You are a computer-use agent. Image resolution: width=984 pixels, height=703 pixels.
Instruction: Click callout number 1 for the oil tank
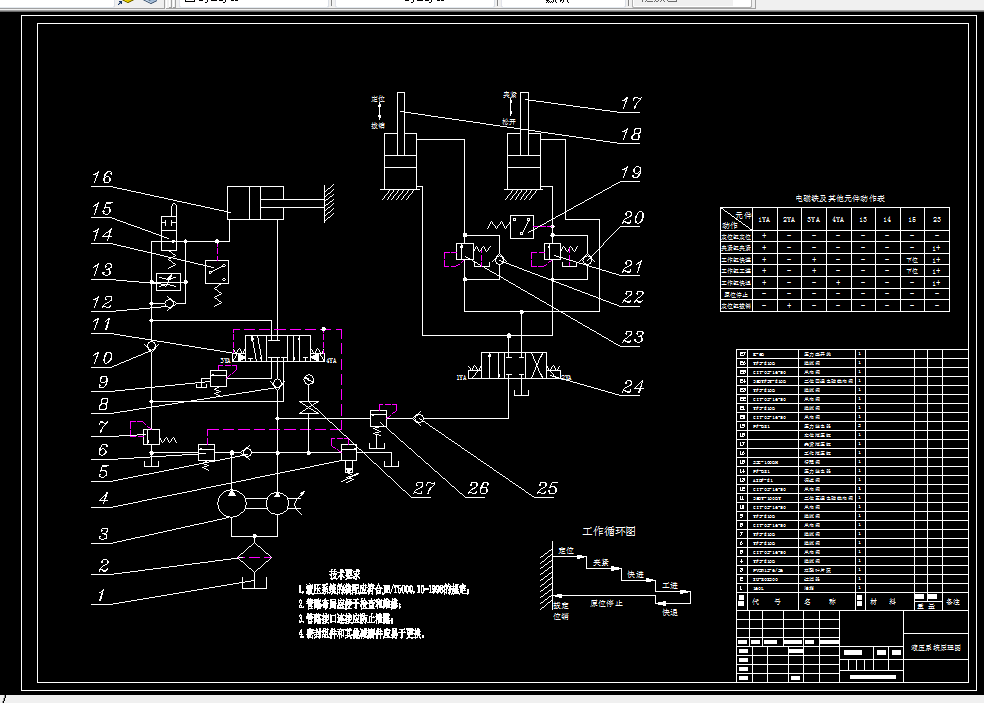click(x=100, y=594)
